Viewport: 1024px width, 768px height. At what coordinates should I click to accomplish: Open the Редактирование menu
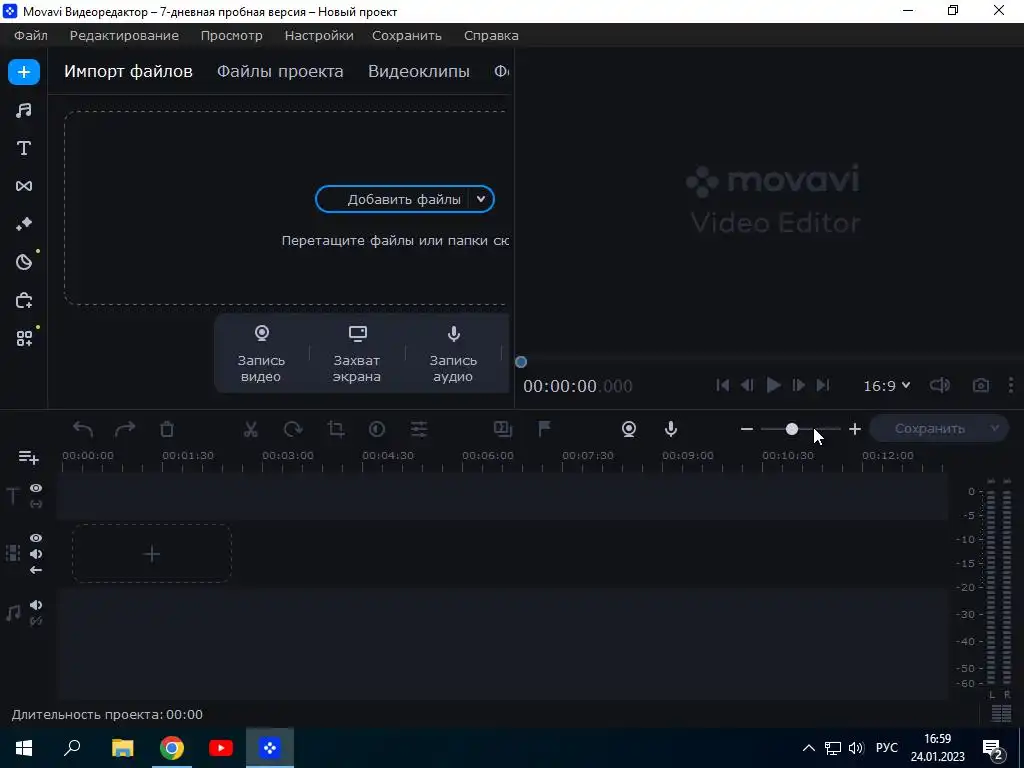point(124,35)
